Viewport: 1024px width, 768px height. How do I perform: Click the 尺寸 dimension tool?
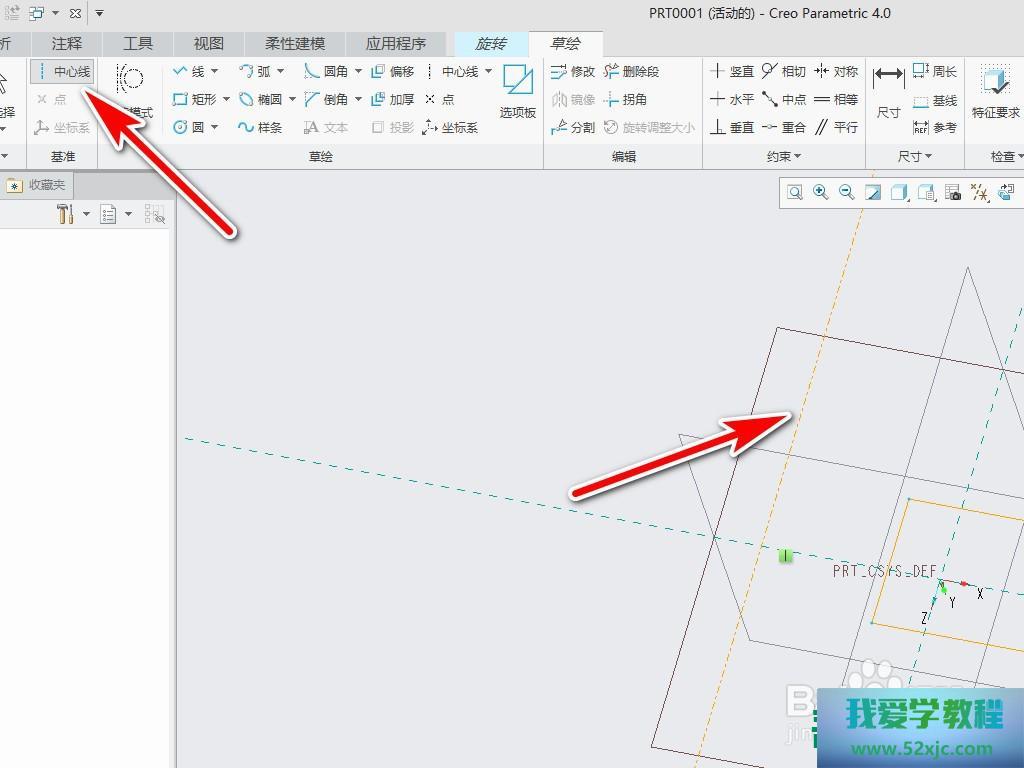(888, 91)
